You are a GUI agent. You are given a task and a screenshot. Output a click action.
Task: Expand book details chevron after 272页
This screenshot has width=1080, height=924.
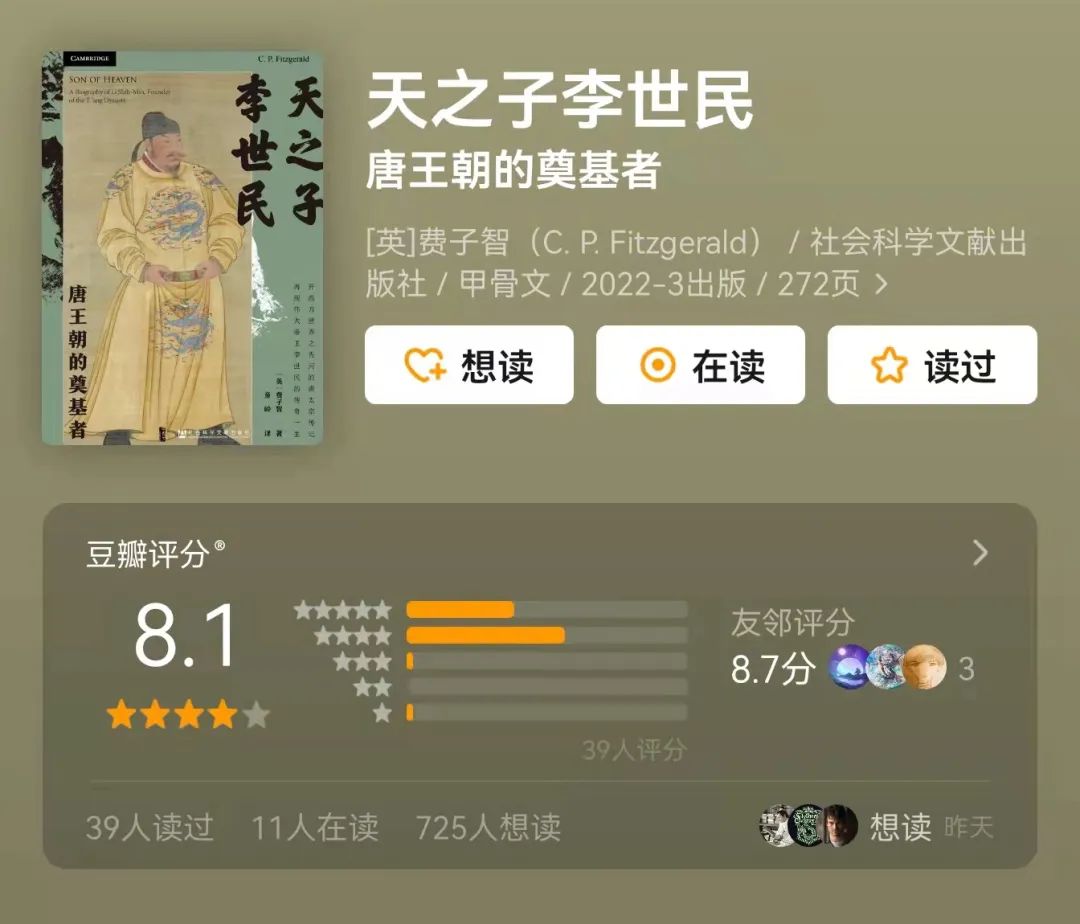click(881, 284)
